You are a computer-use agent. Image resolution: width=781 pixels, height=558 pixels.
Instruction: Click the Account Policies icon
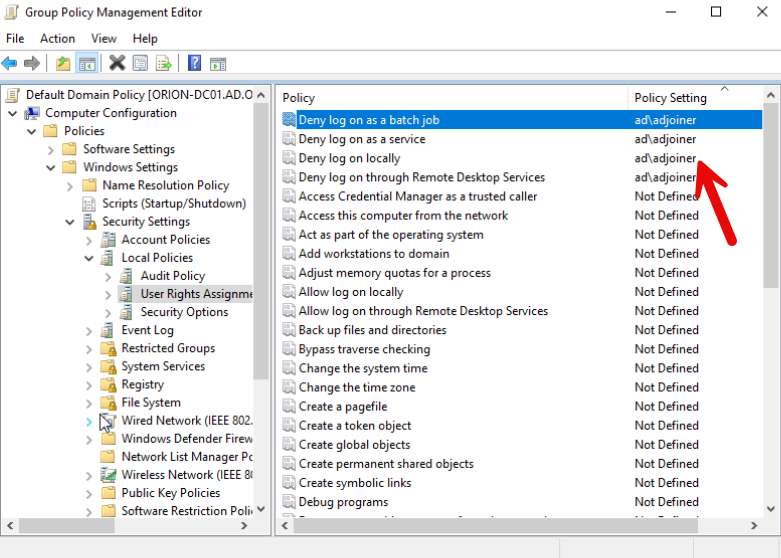(108, 240)
